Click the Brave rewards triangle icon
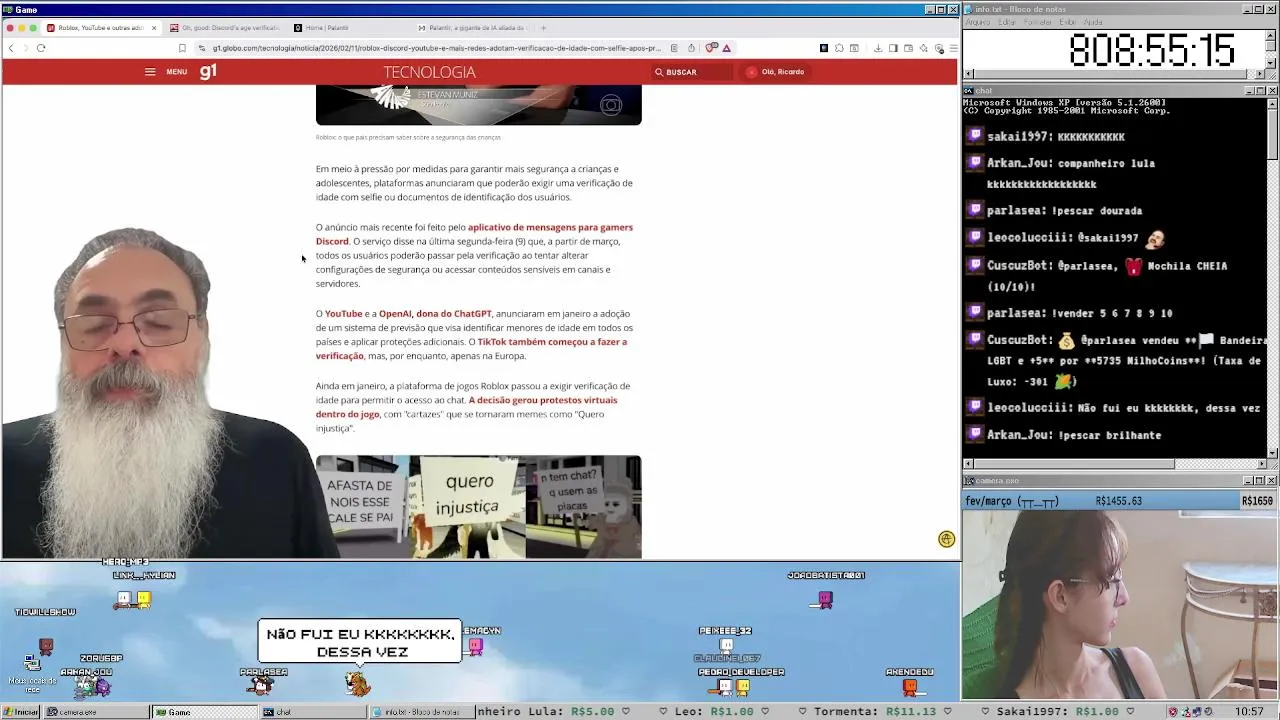 click(x=727, y=48)
